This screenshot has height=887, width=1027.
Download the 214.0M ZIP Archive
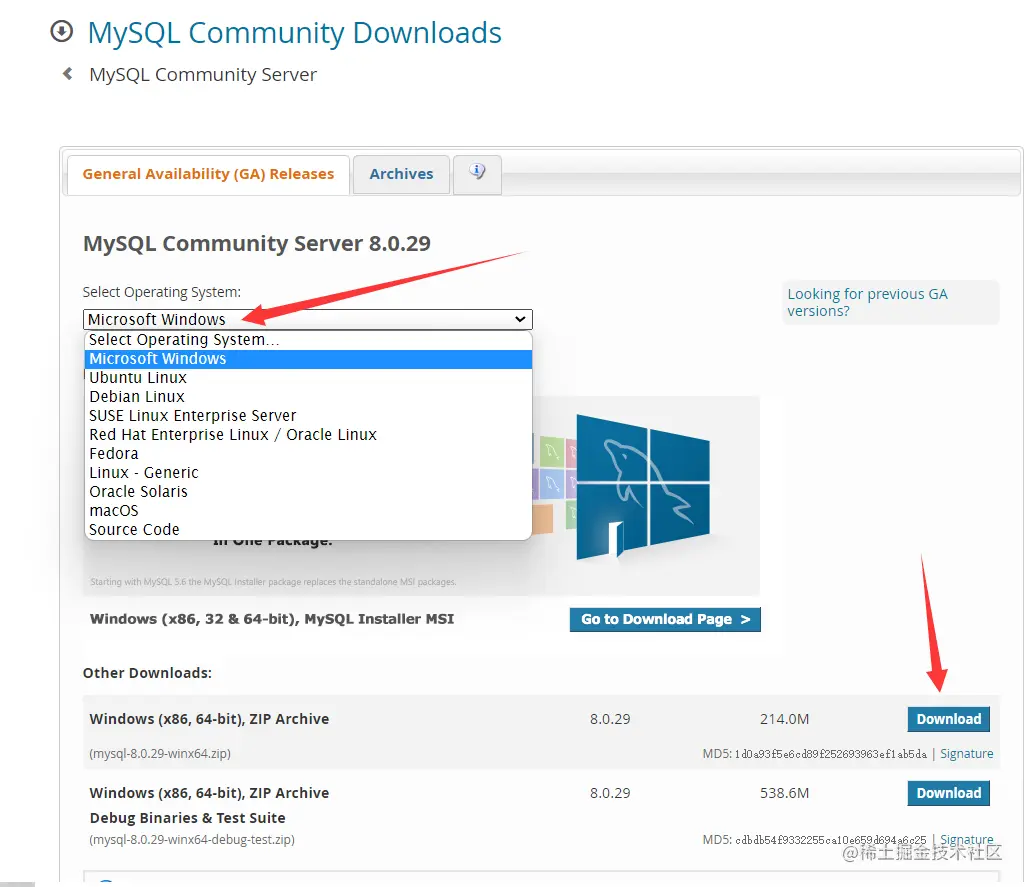(x=948, y=719)
